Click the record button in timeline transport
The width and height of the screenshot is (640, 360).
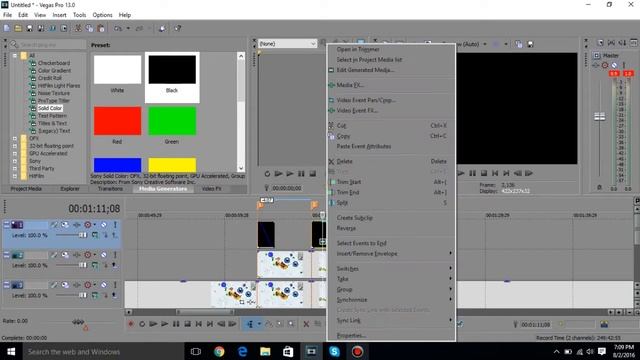click(131, 324)
